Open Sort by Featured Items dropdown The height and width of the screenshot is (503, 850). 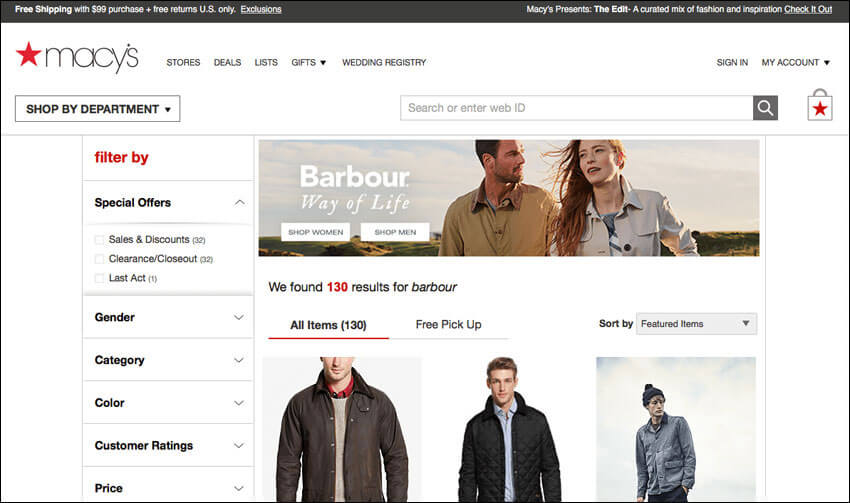pos(696,324)
